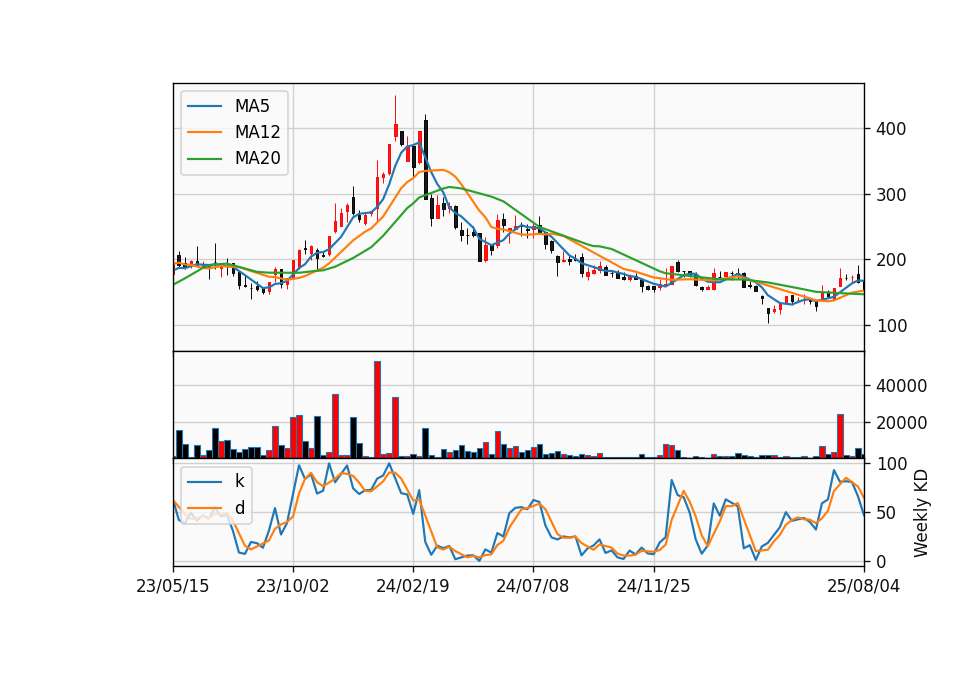Screen dimensions: 960x690
Task: Click the MA12 legend label
Action: point(257,132)
